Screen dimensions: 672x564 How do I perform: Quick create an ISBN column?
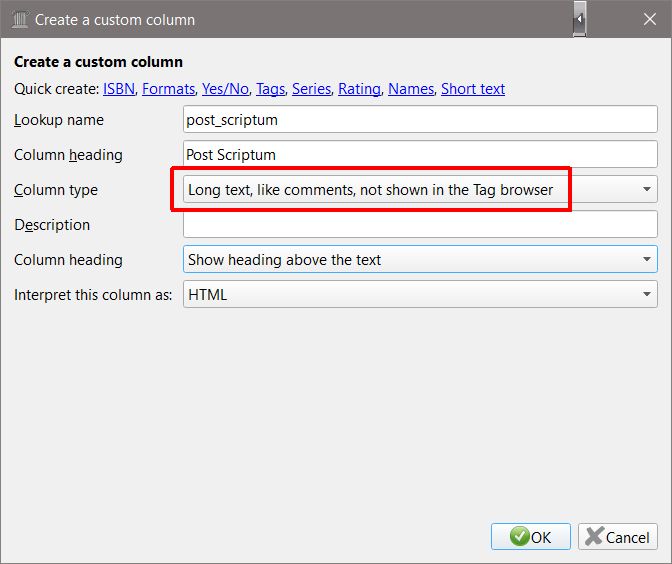pyautogui.click(x=119, y=89)
